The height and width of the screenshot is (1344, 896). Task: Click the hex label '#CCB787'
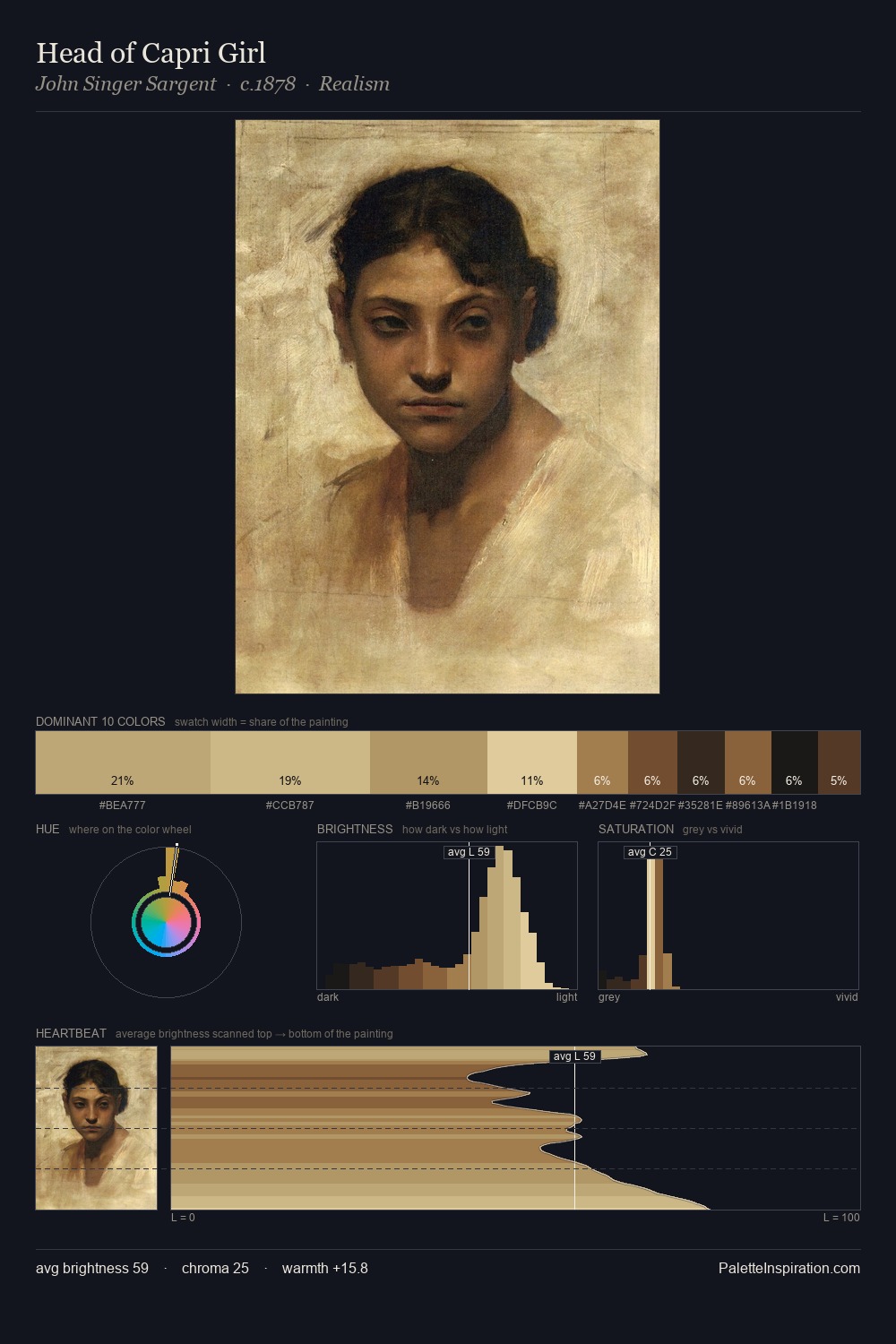click(x=290, y=805)
